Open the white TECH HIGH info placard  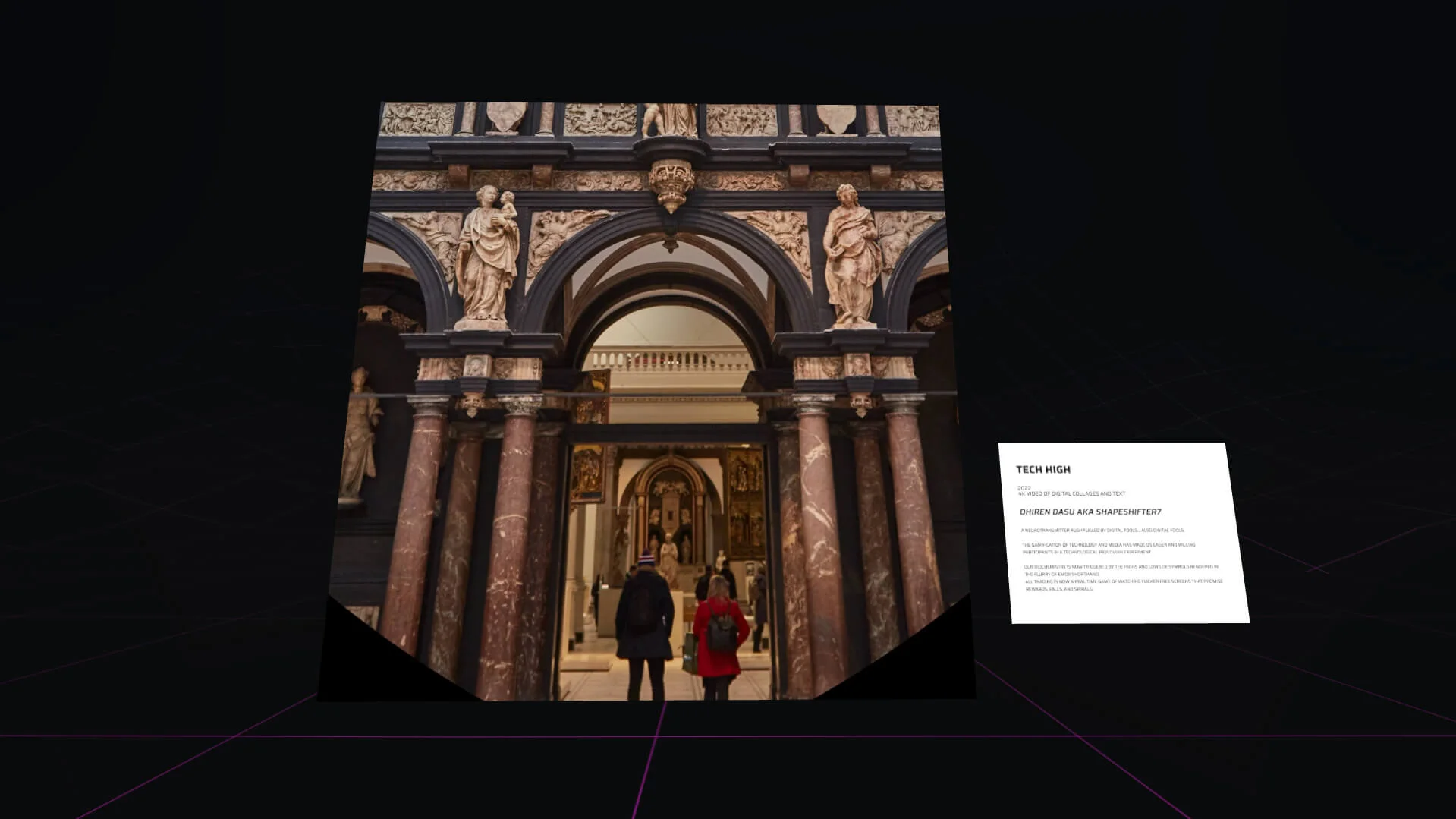[x=1123, y=533]
